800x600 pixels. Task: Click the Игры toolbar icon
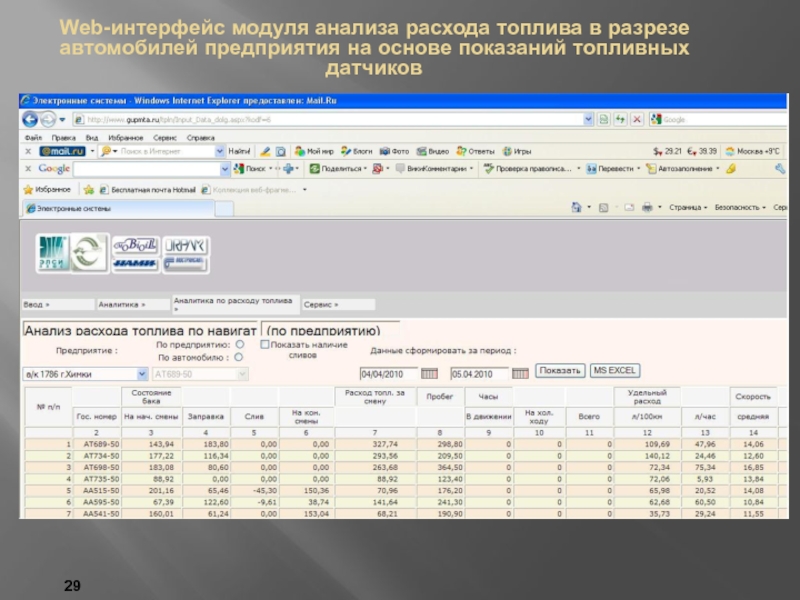pos(509,151)
